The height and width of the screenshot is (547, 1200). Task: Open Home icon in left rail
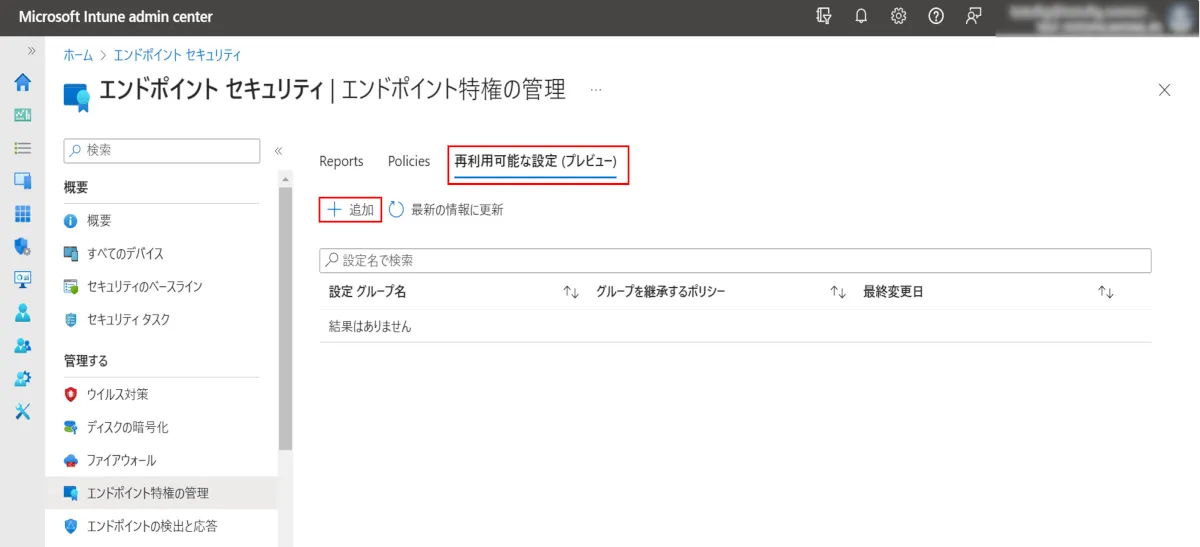click(22, 82)
